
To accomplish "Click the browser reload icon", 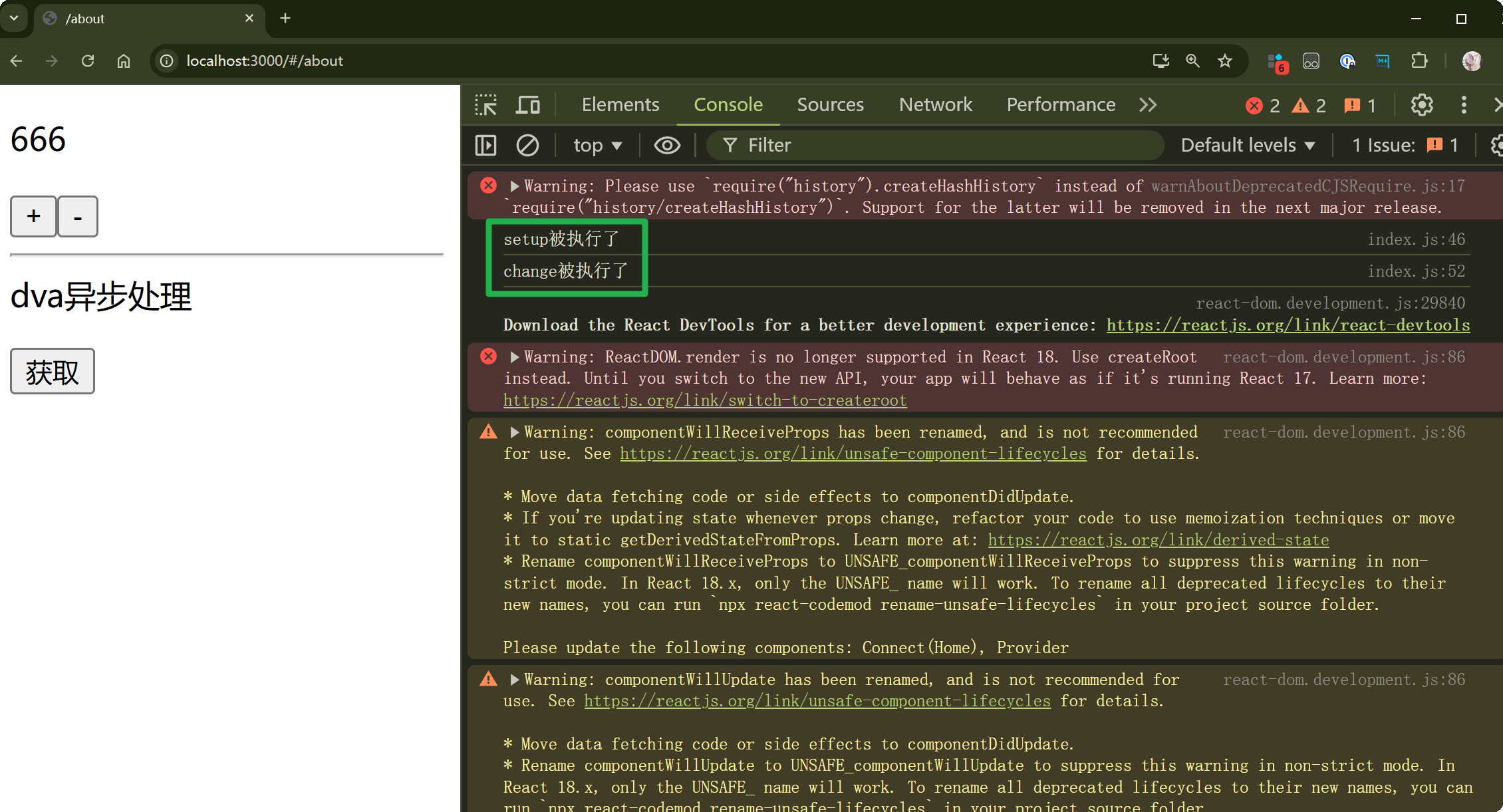I will click(x=88, y=61).
